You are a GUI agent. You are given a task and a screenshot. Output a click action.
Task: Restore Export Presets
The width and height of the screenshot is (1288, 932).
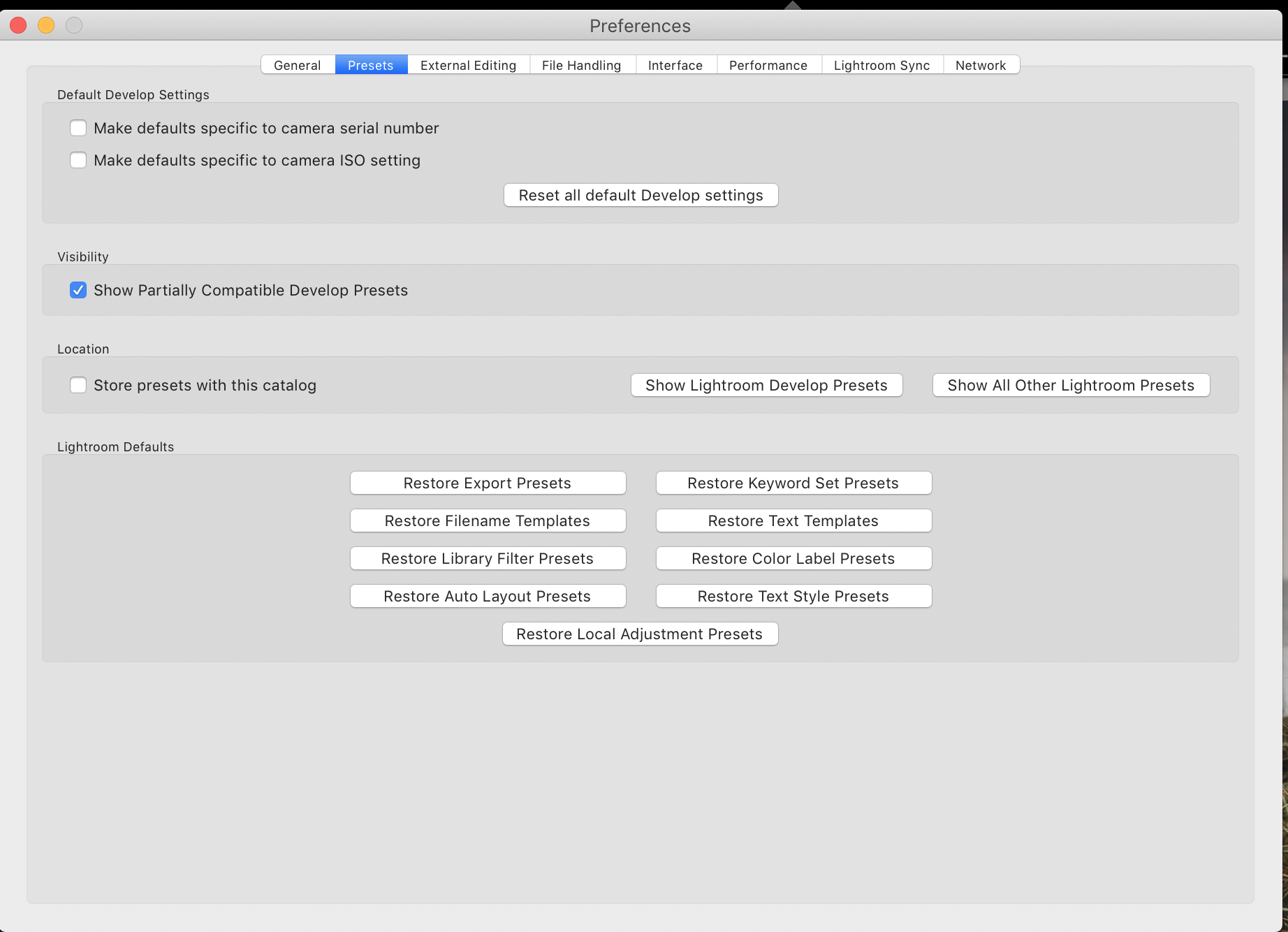pos(488,483)
